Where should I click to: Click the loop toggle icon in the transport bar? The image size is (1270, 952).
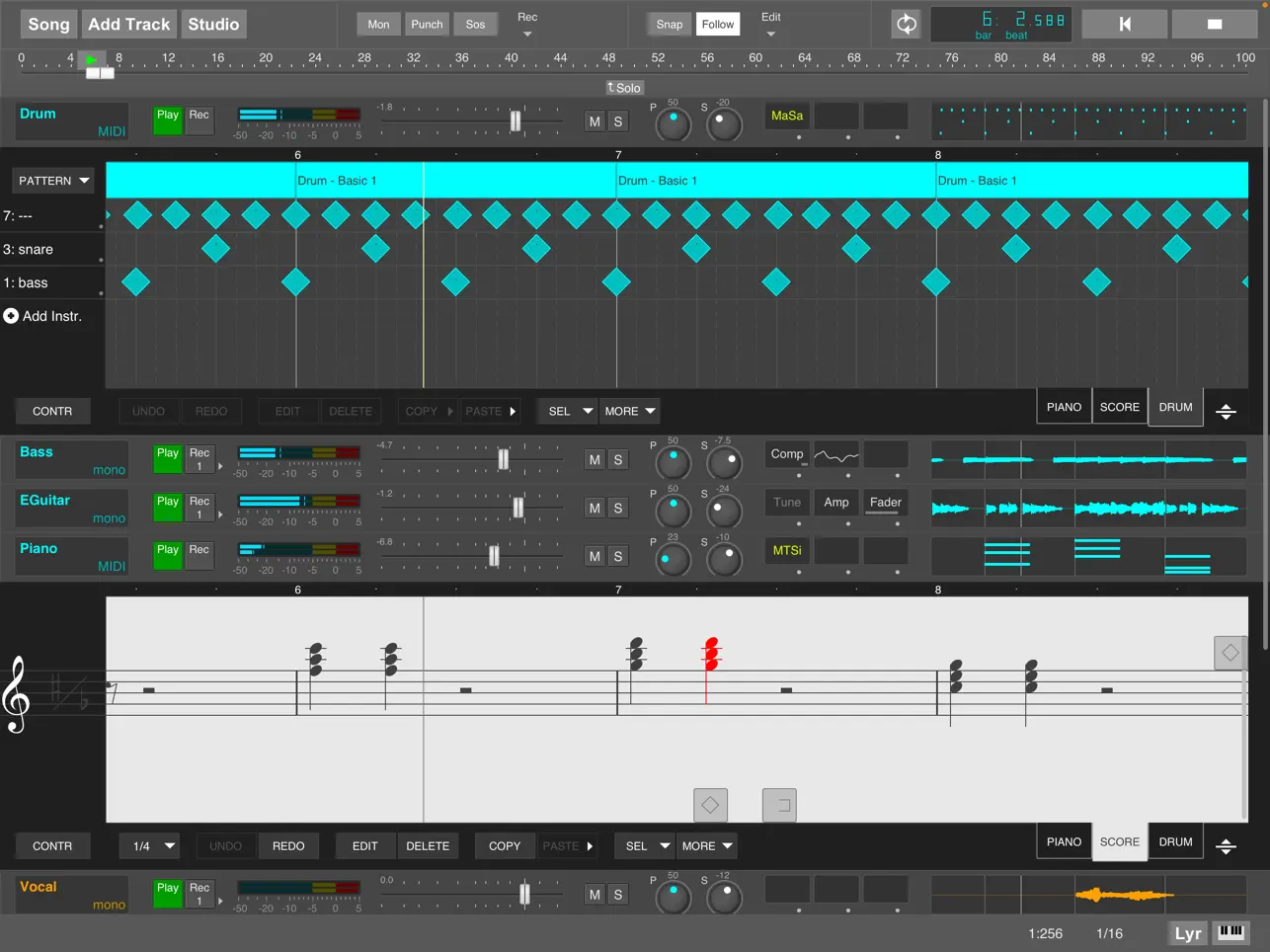[x=906, y=24]
